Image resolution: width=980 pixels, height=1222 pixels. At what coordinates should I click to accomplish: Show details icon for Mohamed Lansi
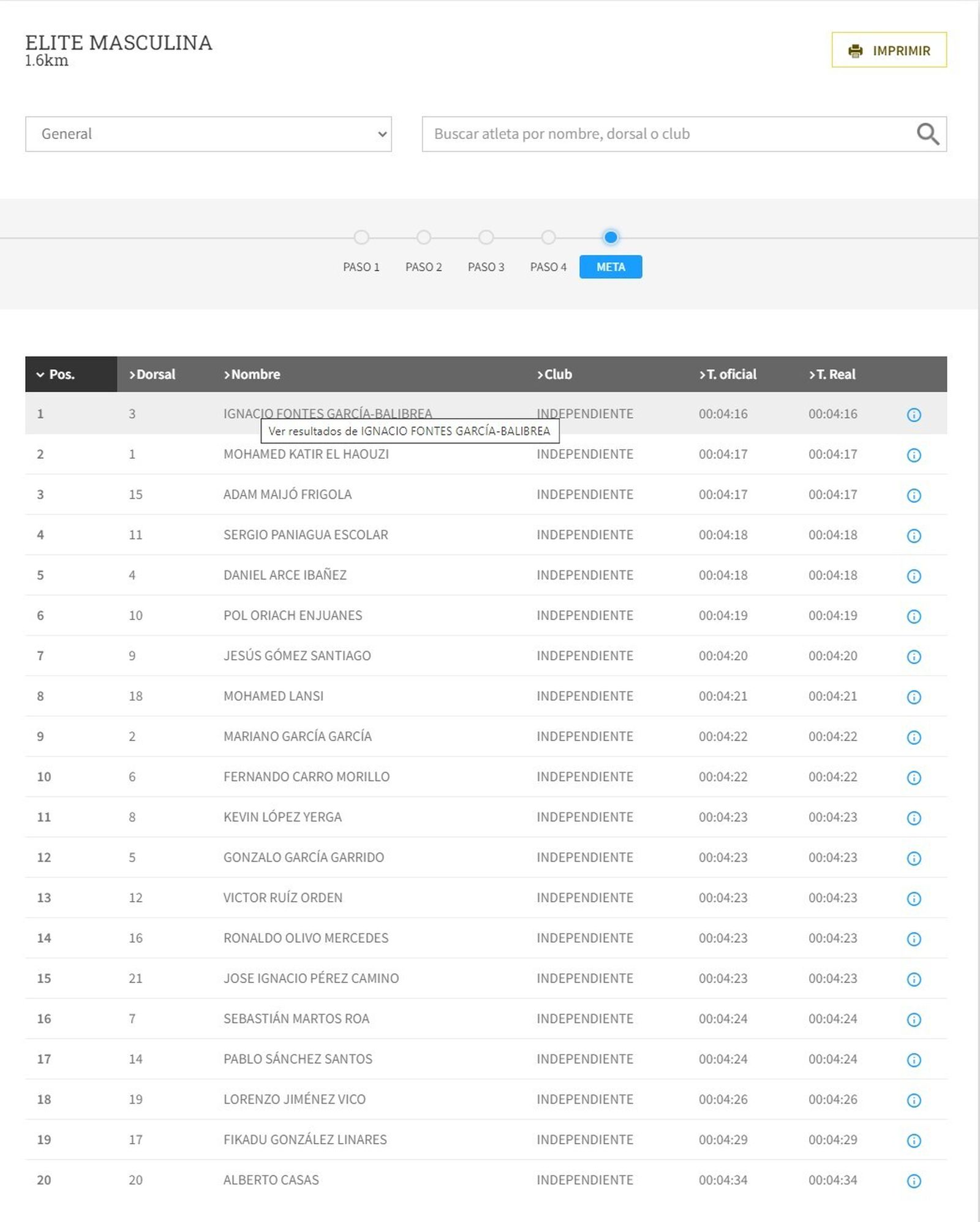(x=913, y=697)
